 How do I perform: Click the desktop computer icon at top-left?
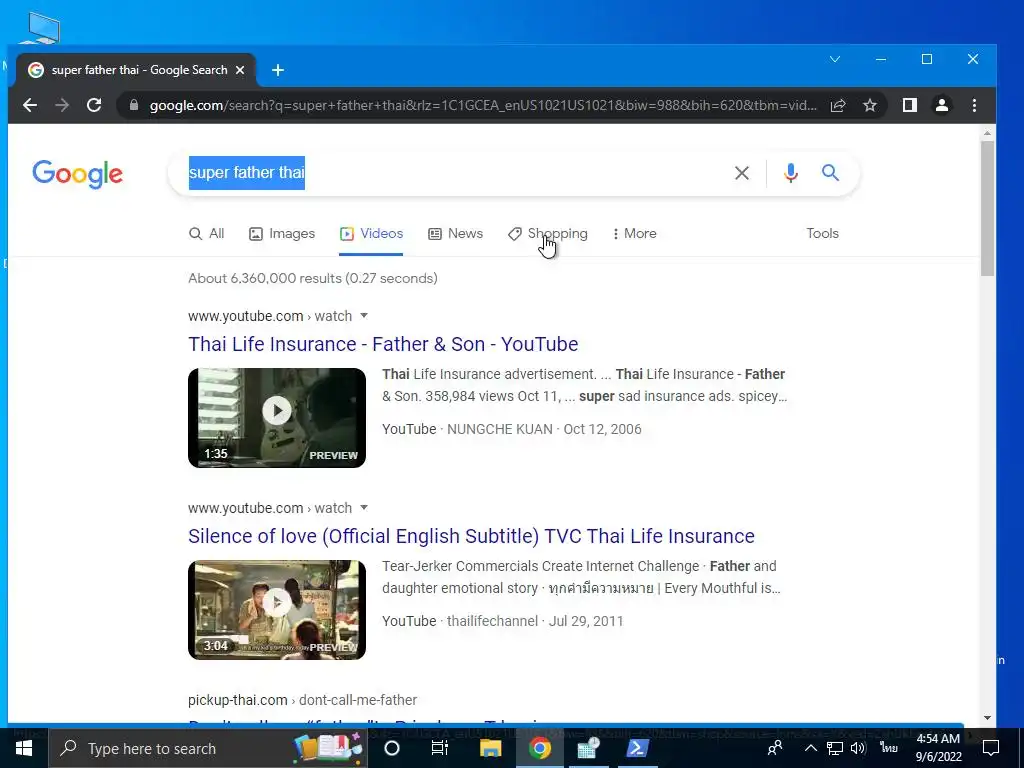click(40, 28)
